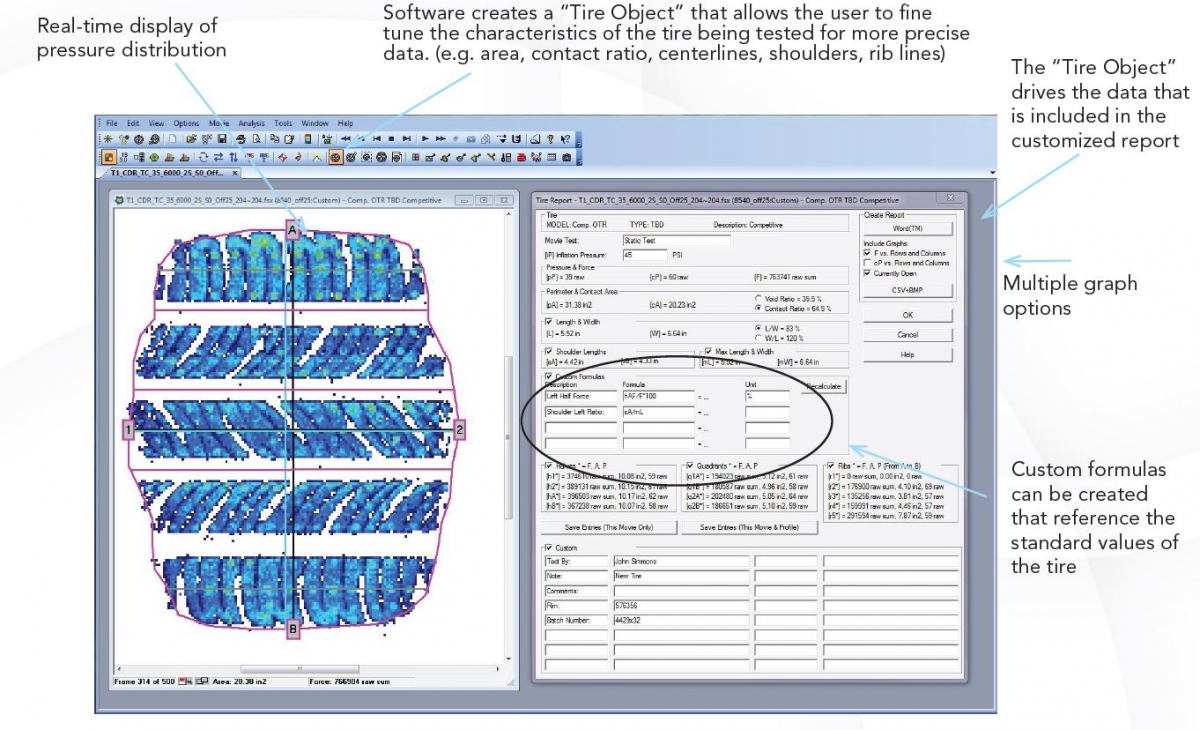Click the printer icon to print
The width and height of the screenshot is (1200, 730).
[240, 137]
